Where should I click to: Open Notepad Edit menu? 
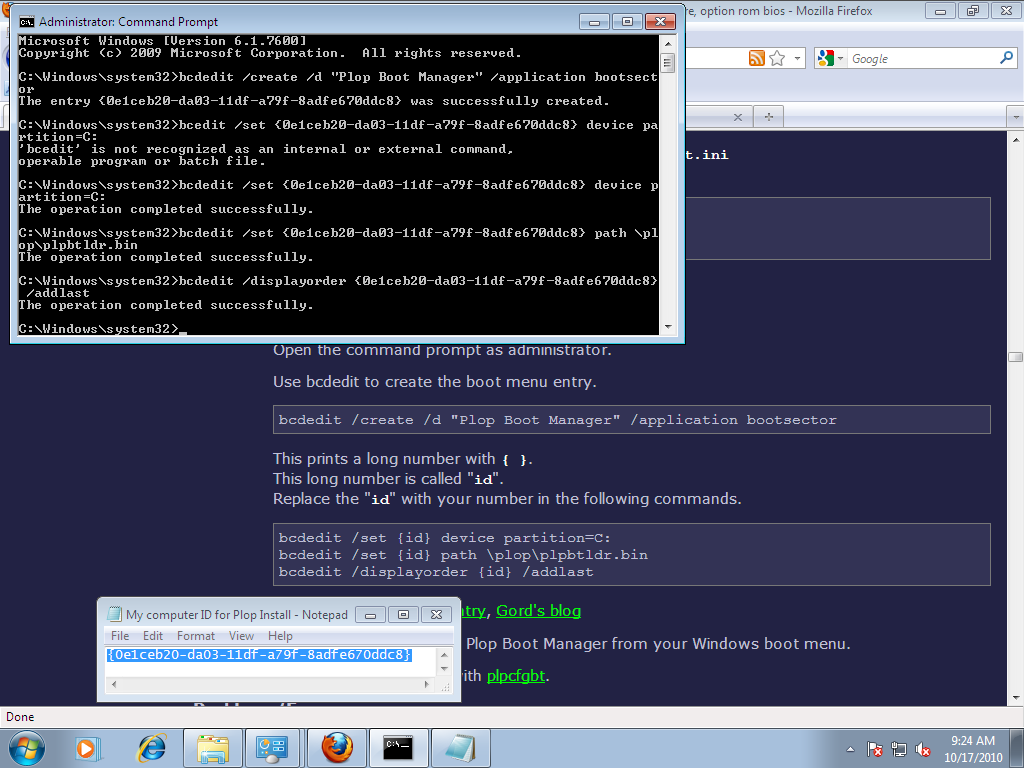153,635
